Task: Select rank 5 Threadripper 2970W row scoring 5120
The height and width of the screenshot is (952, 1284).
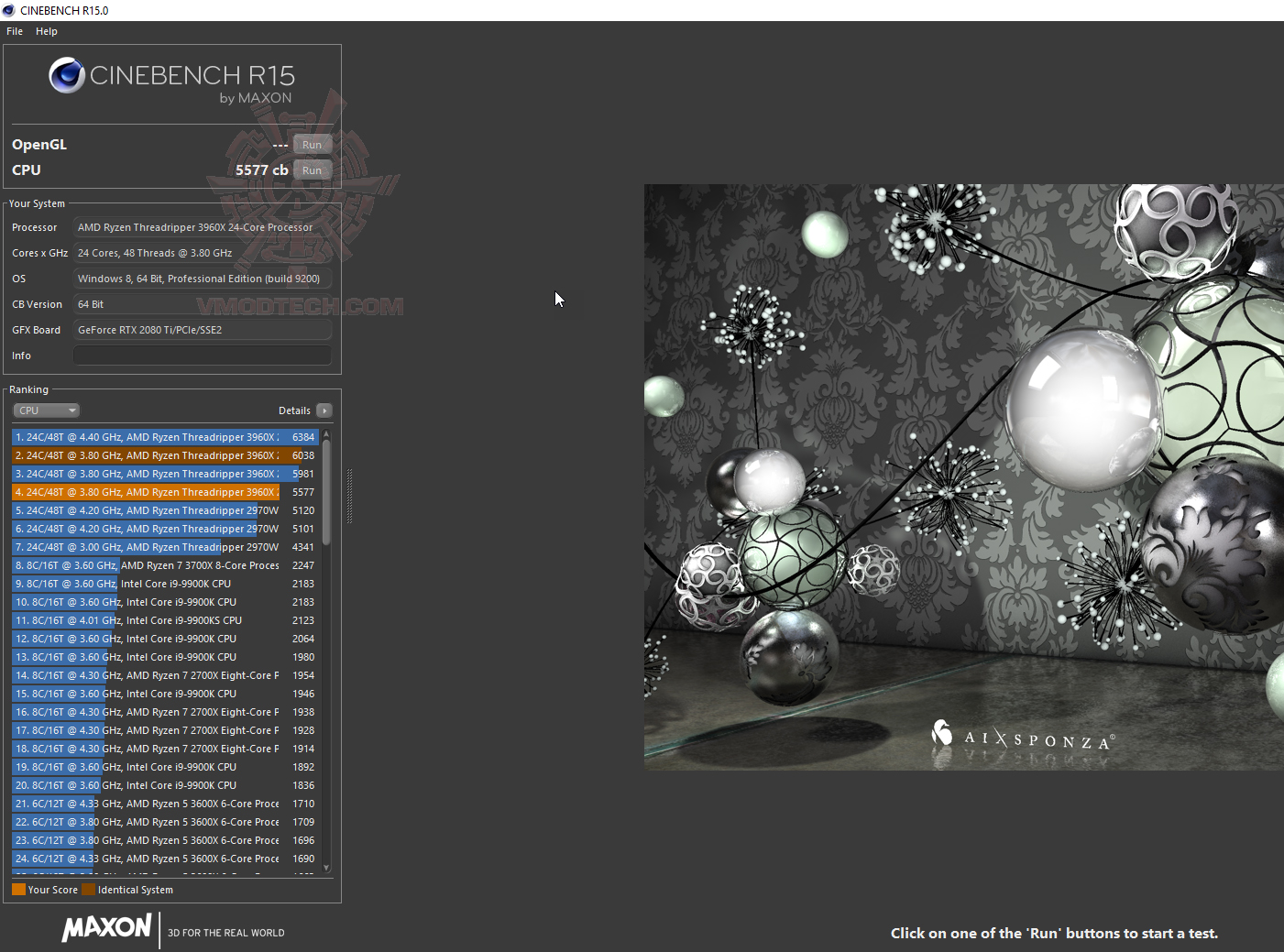Action: [x=165, y=510]
